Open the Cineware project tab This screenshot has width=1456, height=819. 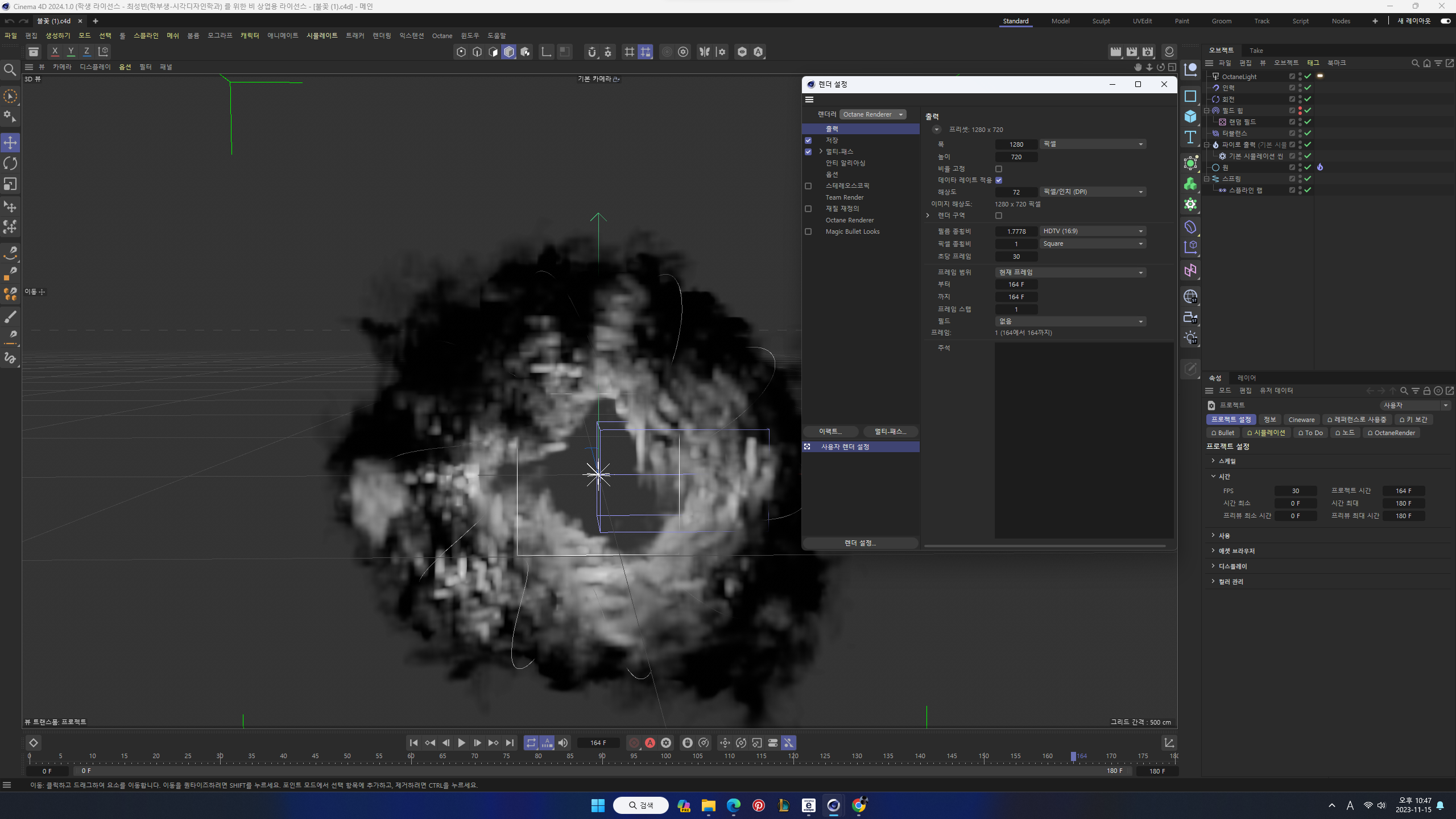pos(1301,420)
